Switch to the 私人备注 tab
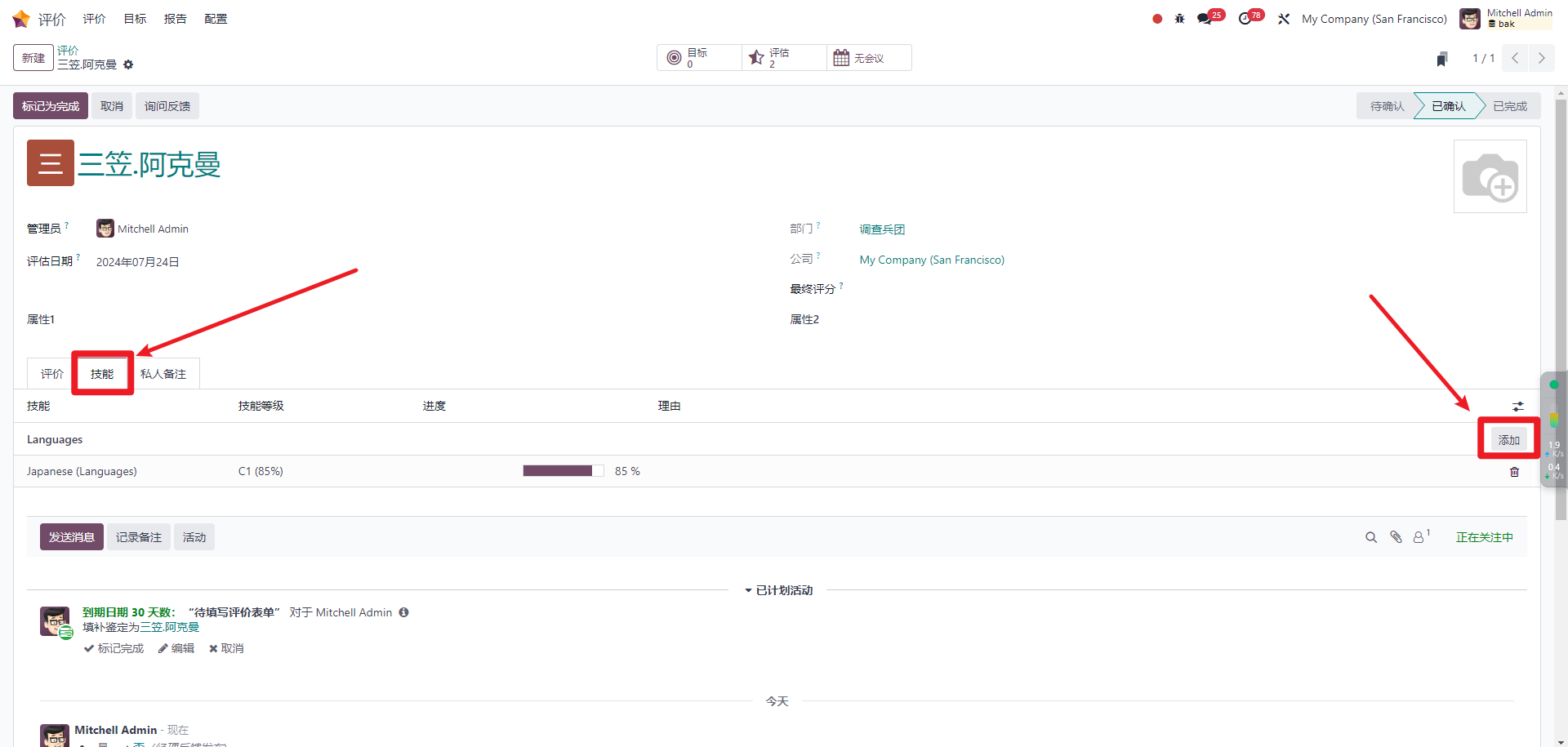 [x=163, y=374]
